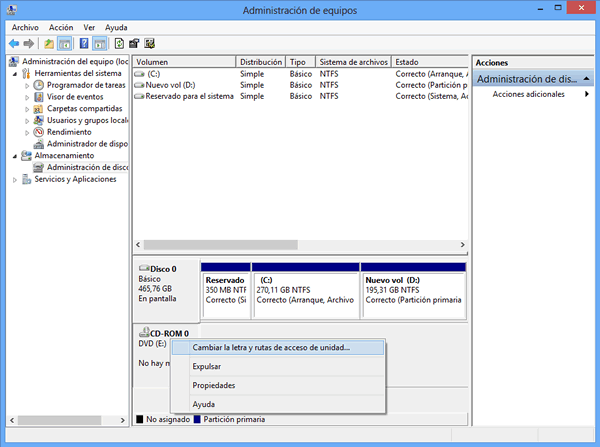Toggle the console tree pane icon
The height and width of the screenshot is (447, 600).
coord(64,44)
